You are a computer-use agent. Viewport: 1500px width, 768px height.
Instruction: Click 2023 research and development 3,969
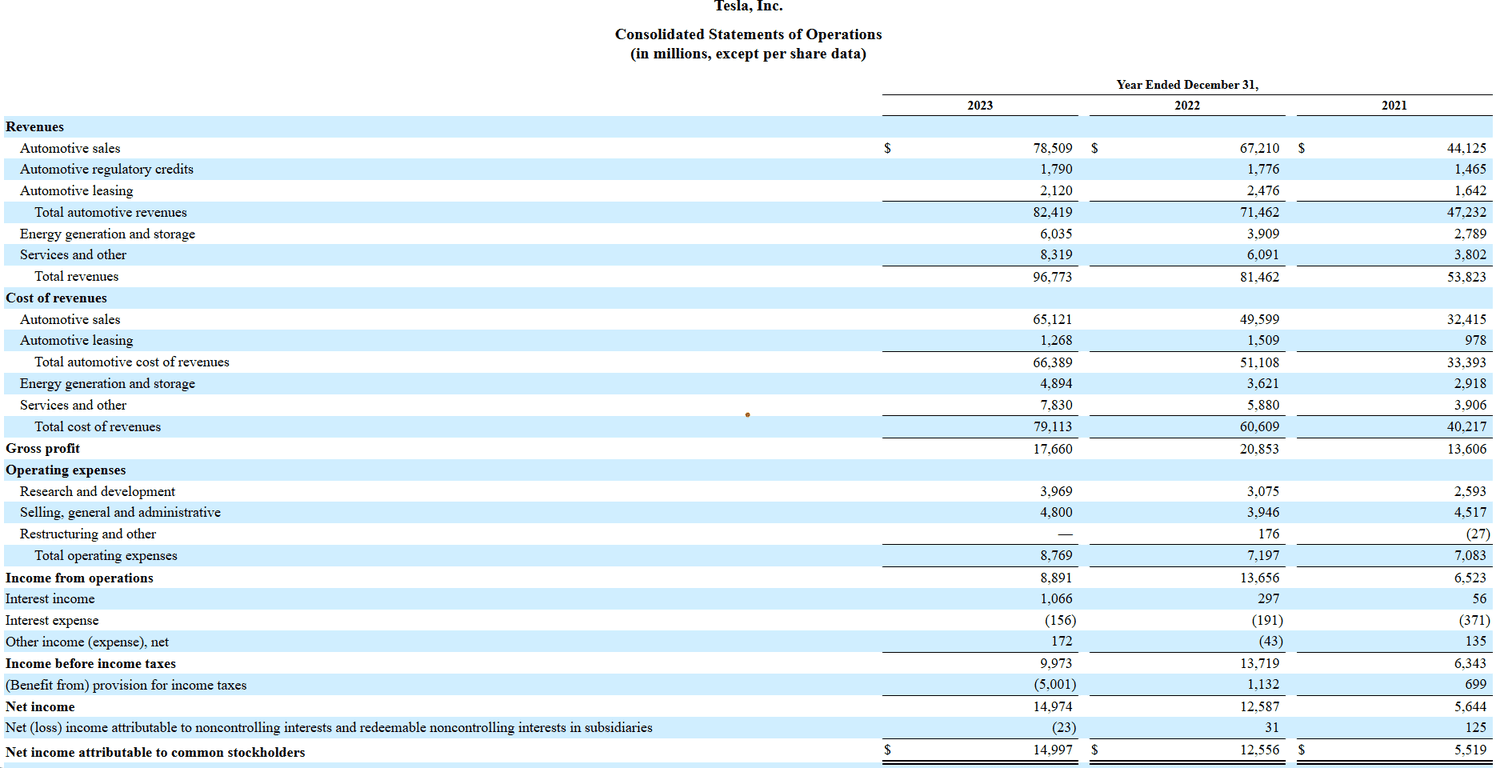[1056, 491]
